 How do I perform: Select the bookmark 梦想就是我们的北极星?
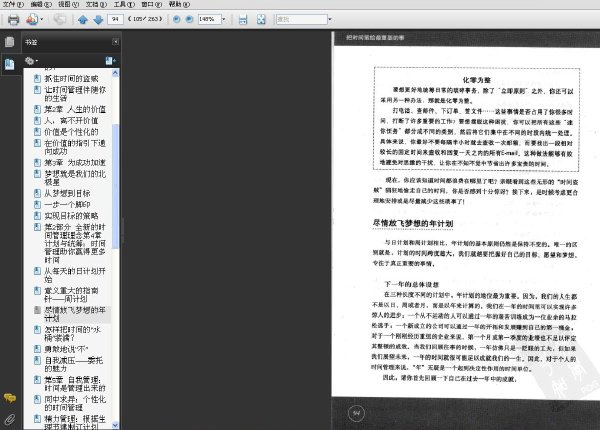click(x=75, y=178)
